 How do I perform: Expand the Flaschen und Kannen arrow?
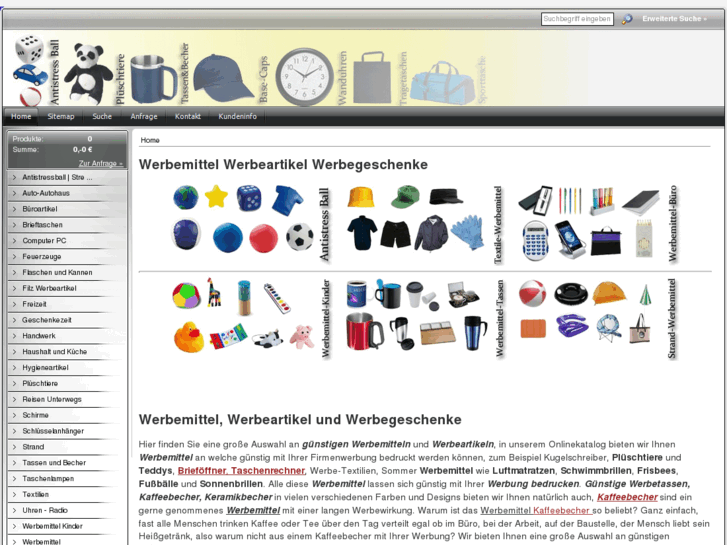(14, 272)
